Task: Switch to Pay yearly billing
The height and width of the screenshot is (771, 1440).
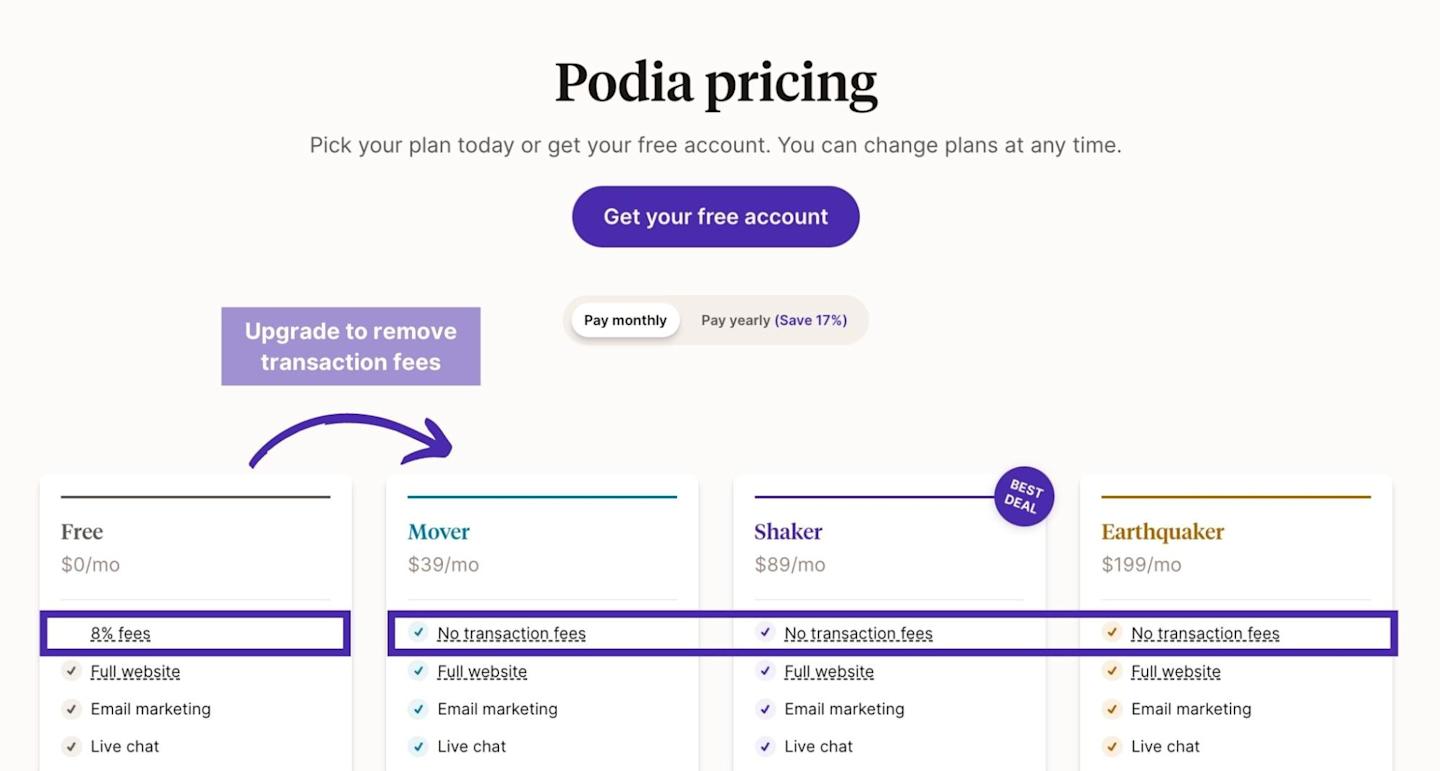Action: click(773, 320)
